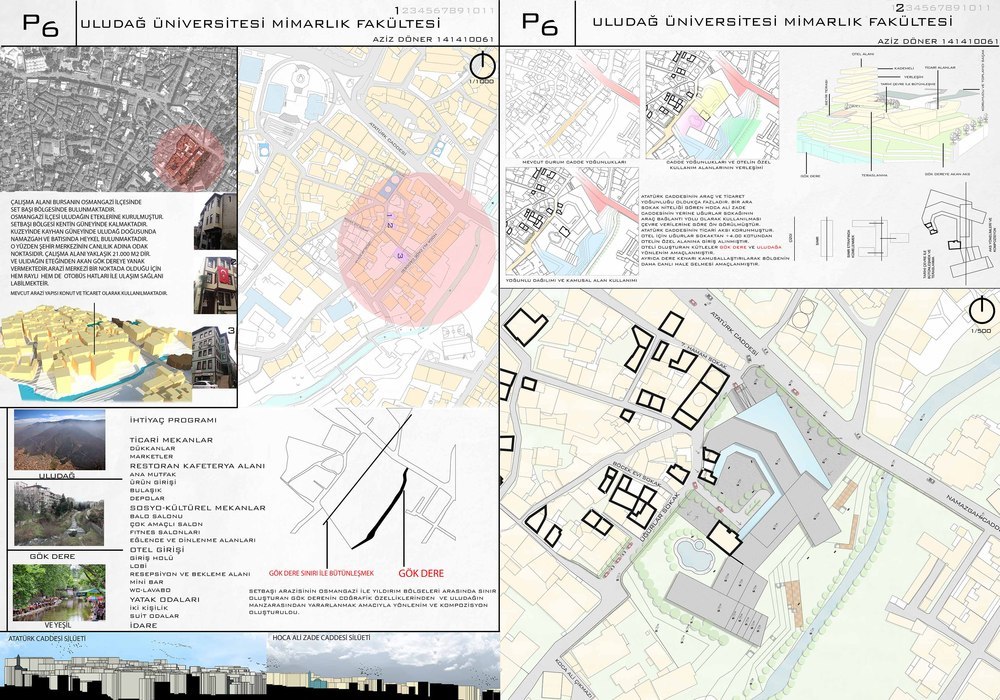Click the north arrow on the 1/500 site plan

(982, 310)
